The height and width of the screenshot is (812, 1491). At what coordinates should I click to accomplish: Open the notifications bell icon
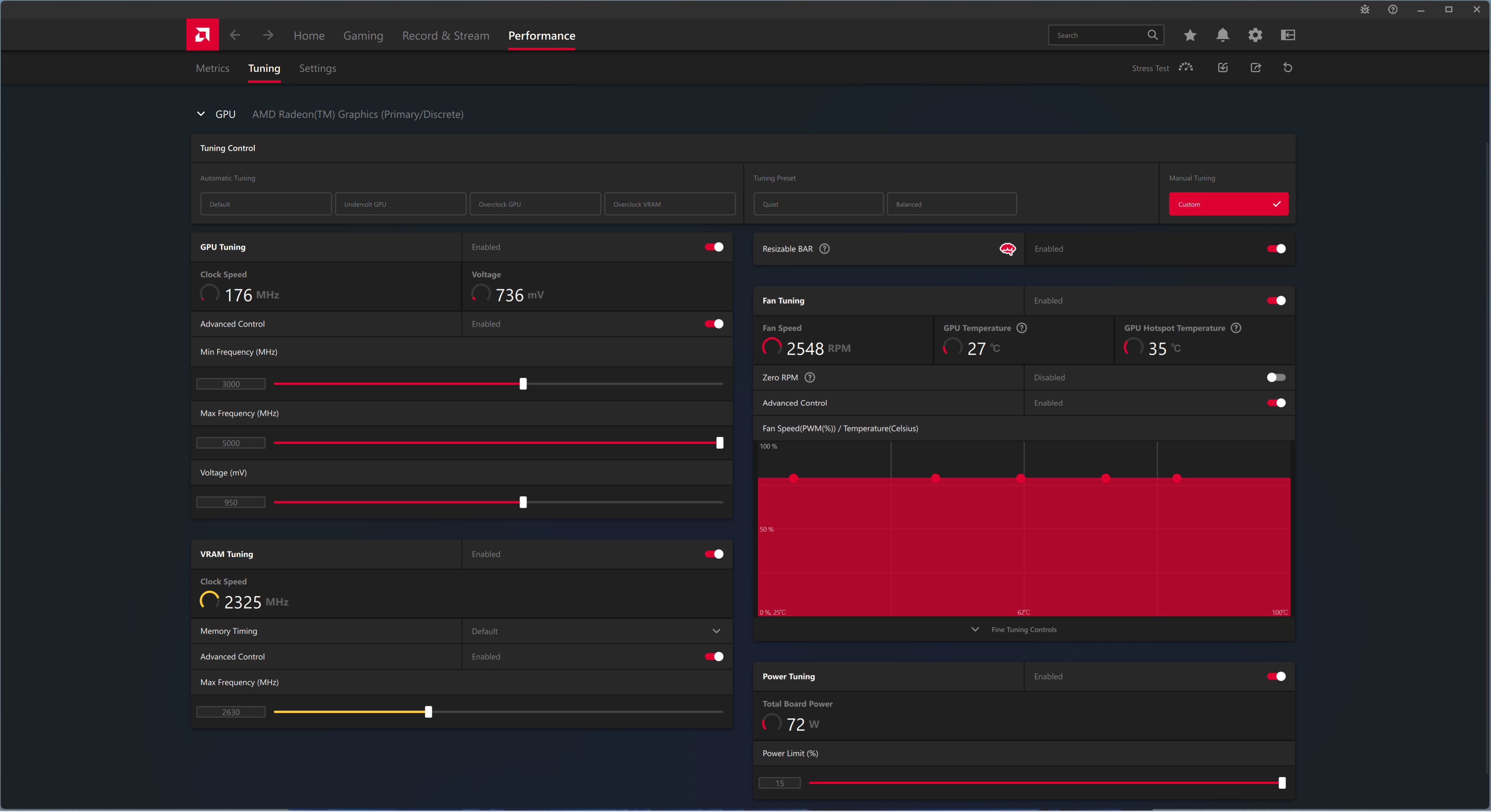(x=1222, y=35)
